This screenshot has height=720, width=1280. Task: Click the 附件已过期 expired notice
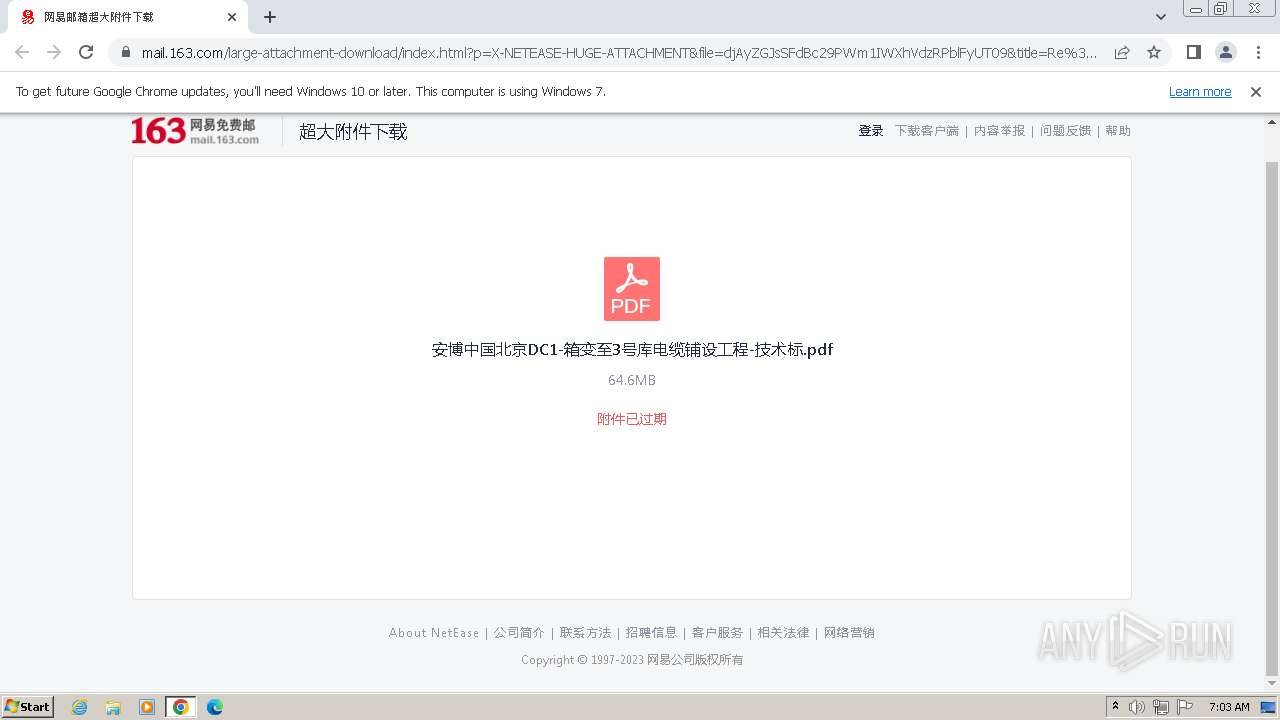[x=632, y=419]
